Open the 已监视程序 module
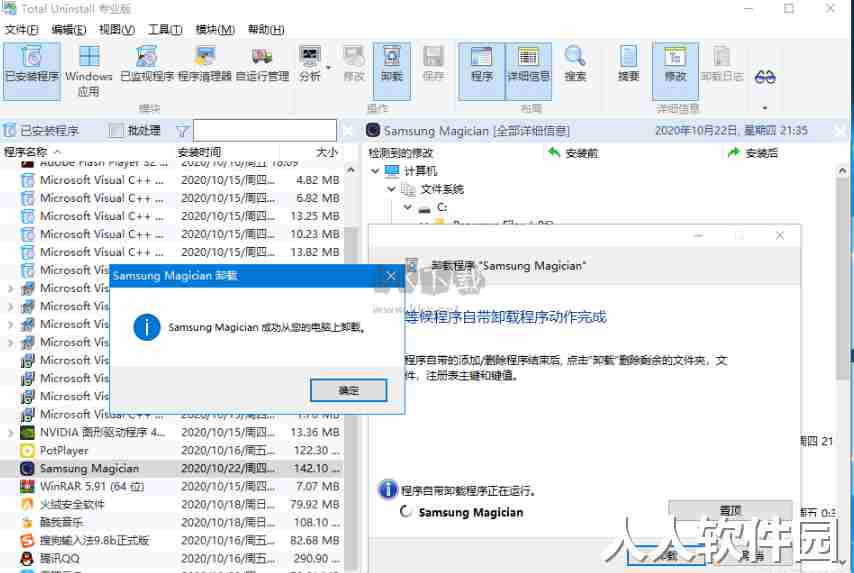Image resolution: width=854 pixels, height=573 pixels. (x=147, y=64)
